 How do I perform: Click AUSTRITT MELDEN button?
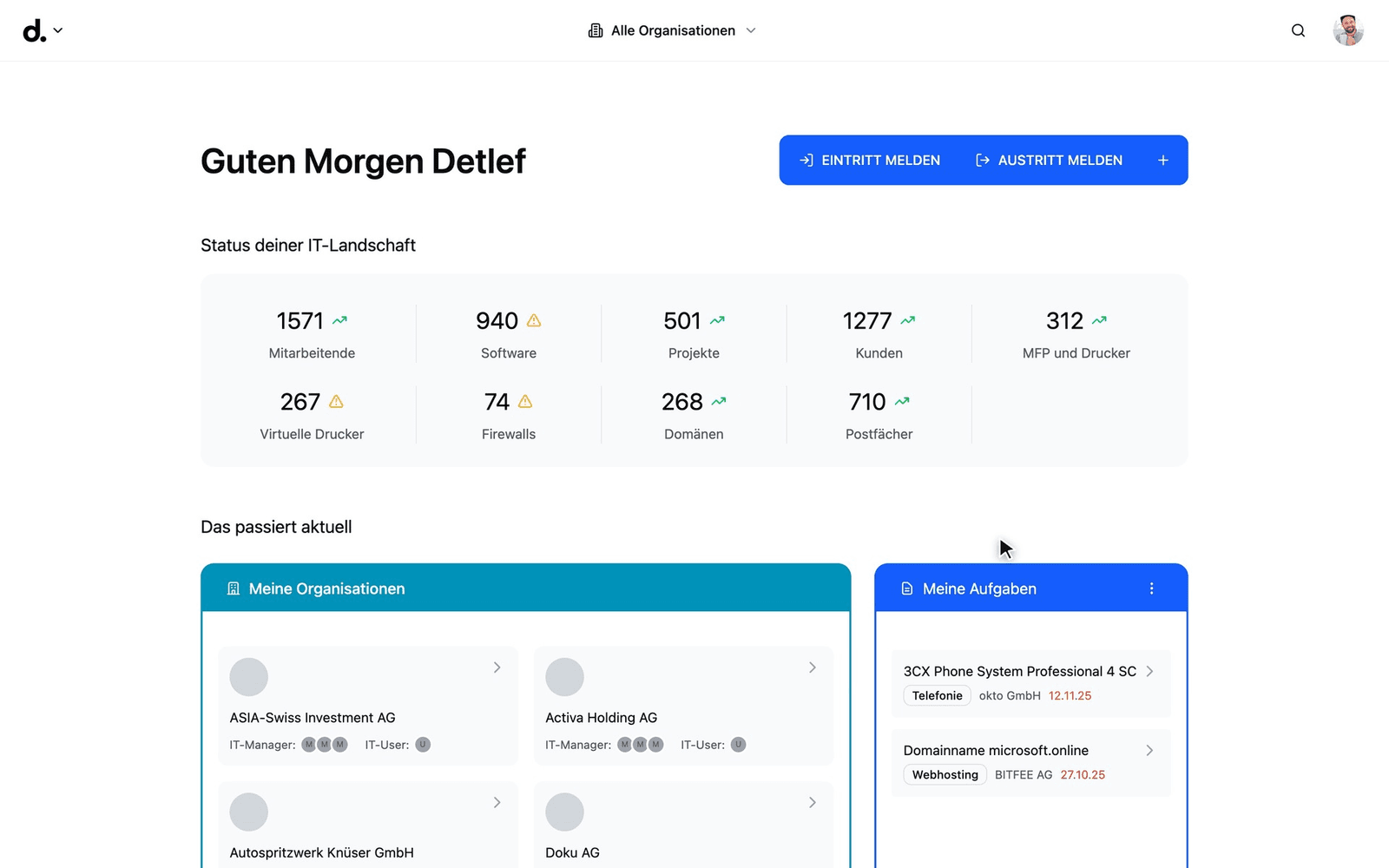(x=1050, y=160)
